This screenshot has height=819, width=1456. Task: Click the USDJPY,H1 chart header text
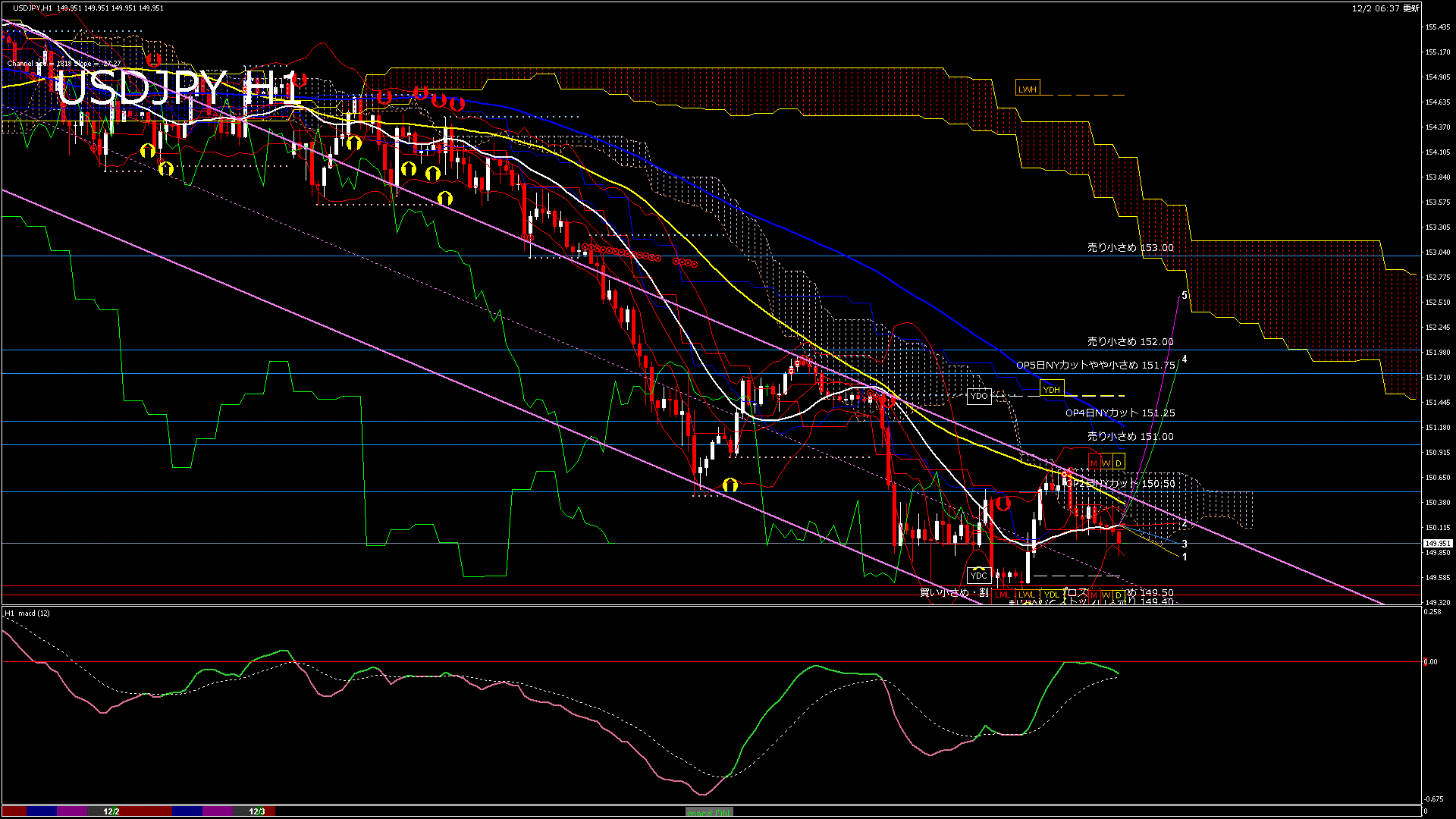[33, 8]
